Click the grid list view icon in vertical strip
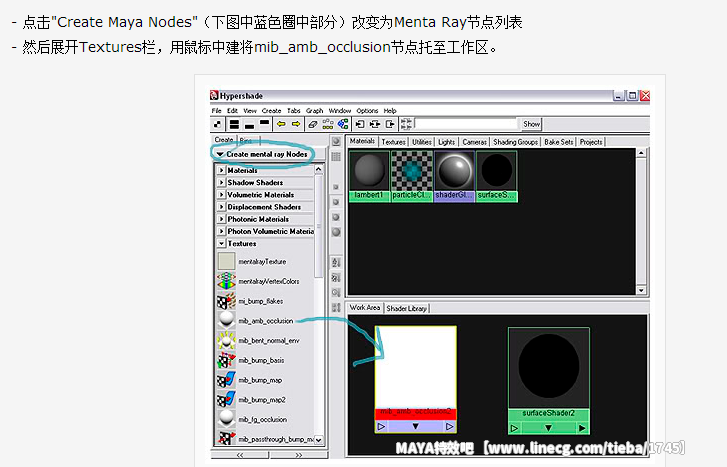 click(336, 157)
